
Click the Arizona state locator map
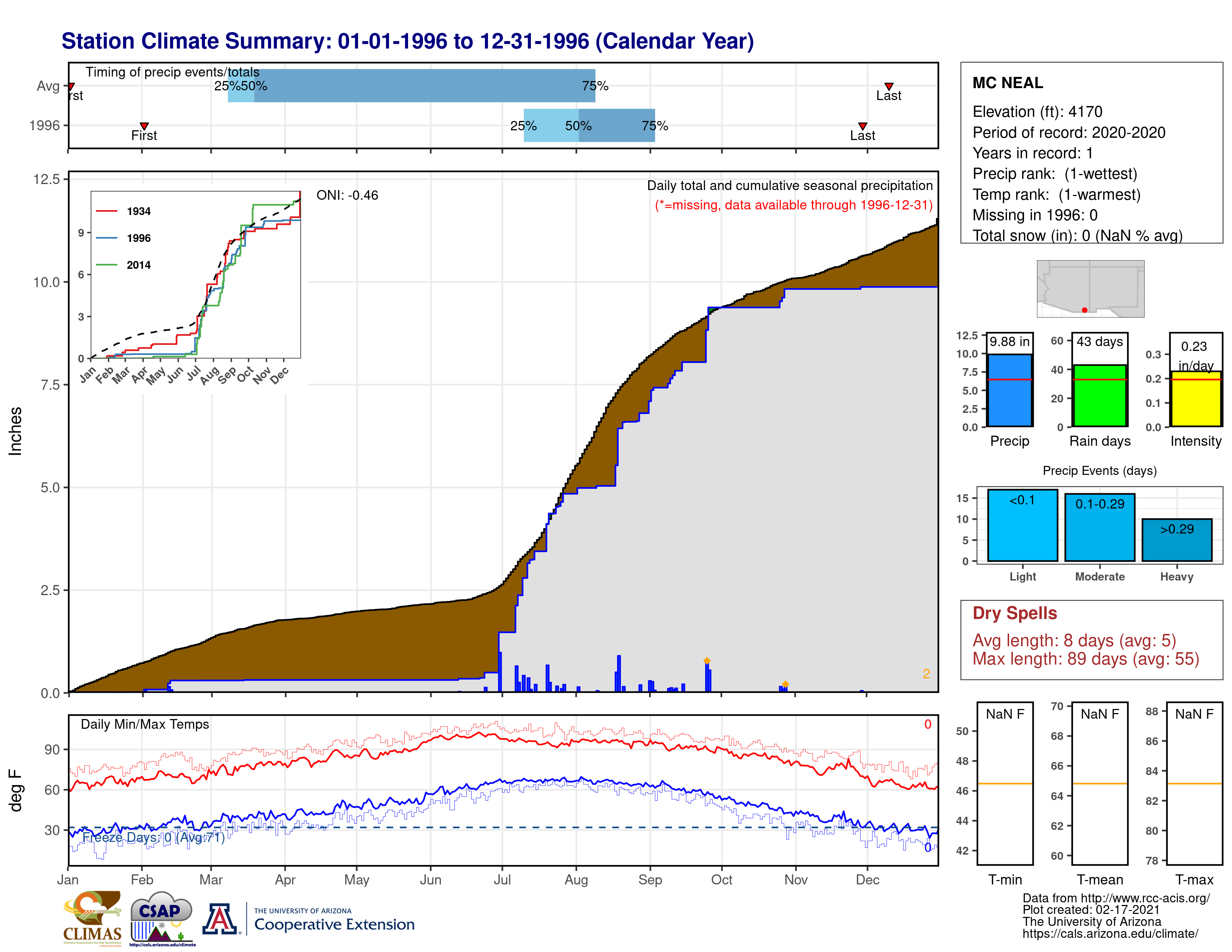(x=1091, y=289)
